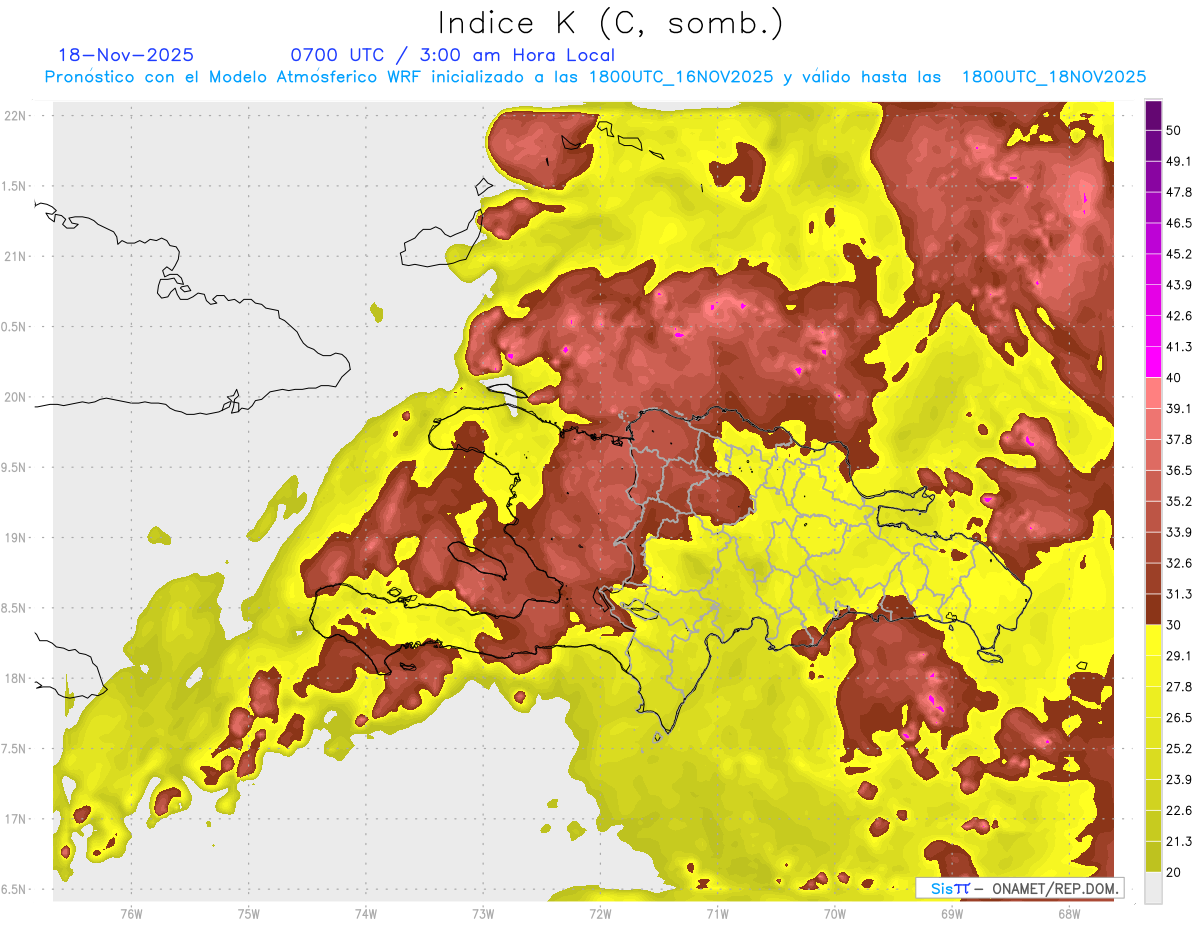Click the '18N' latitude label
This screenshot has height=927, width=1200.
click(16, 678)
